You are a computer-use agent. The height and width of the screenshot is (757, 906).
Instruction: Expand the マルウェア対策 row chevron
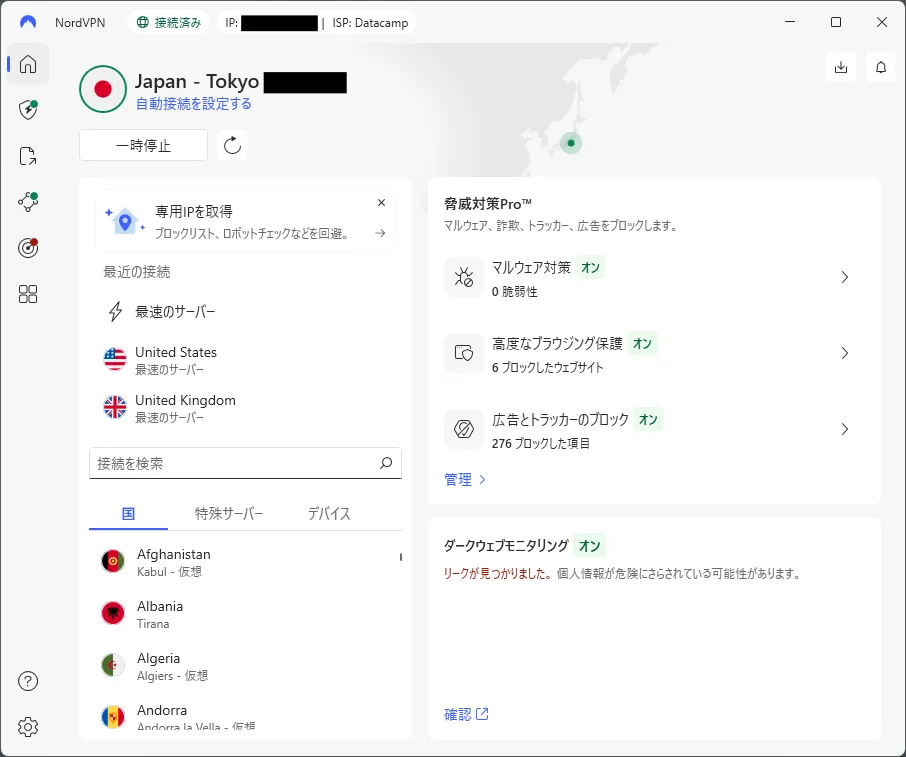(845, 278)
